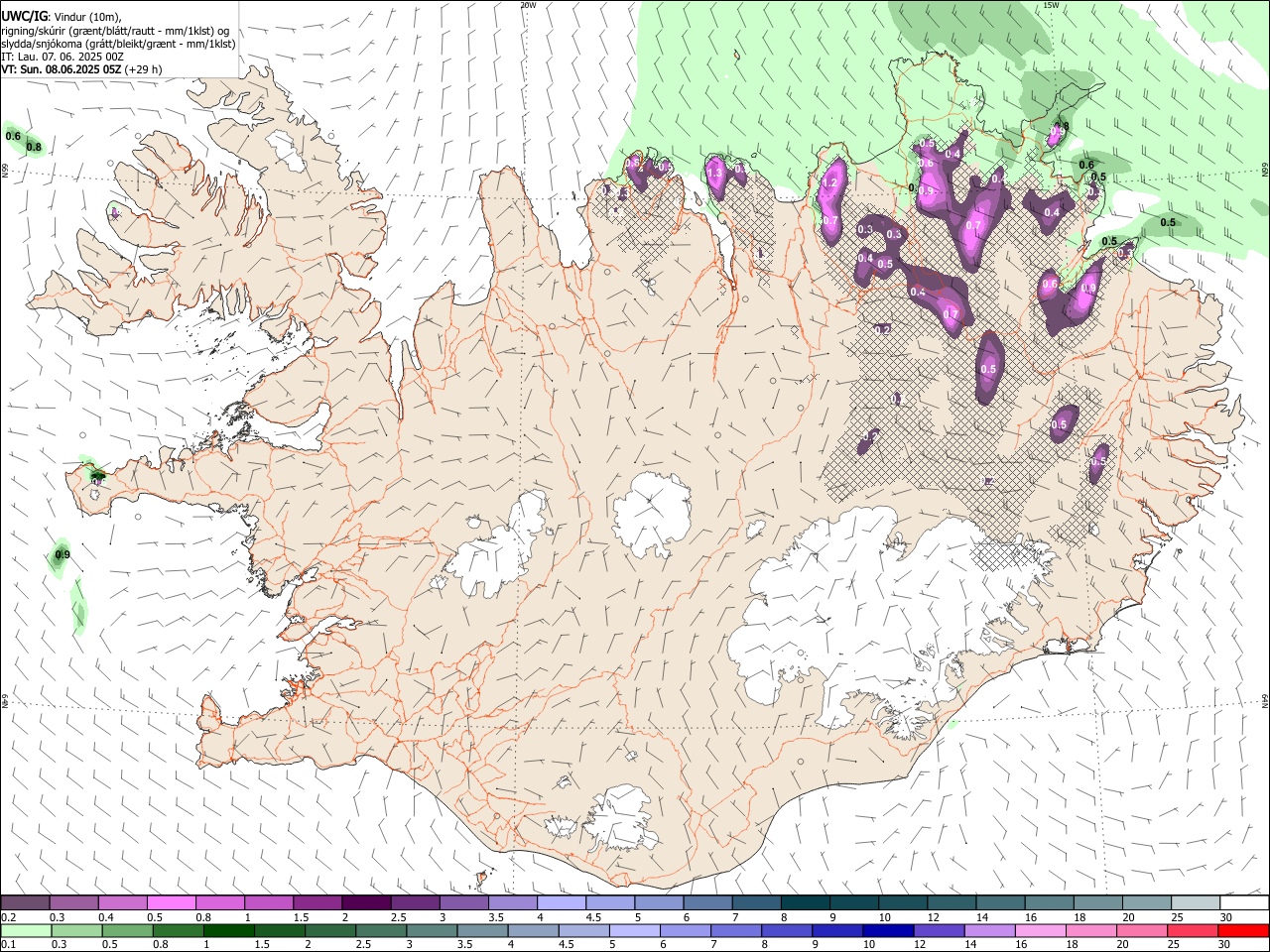
Task: Select the "rigning/skúrir" rain description line
Action: point(115,30)
